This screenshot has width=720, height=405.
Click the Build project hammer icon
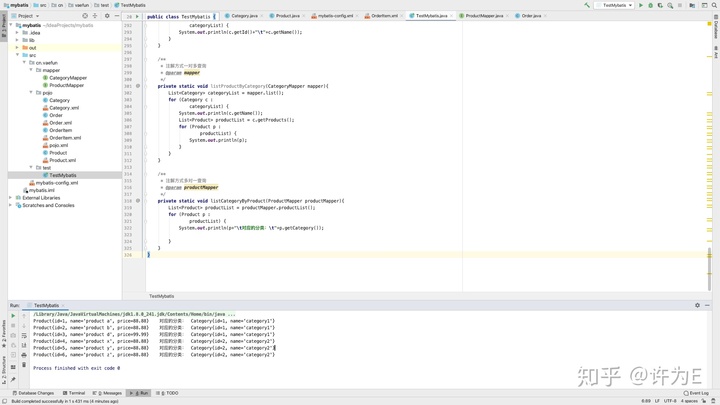(587, 5)
